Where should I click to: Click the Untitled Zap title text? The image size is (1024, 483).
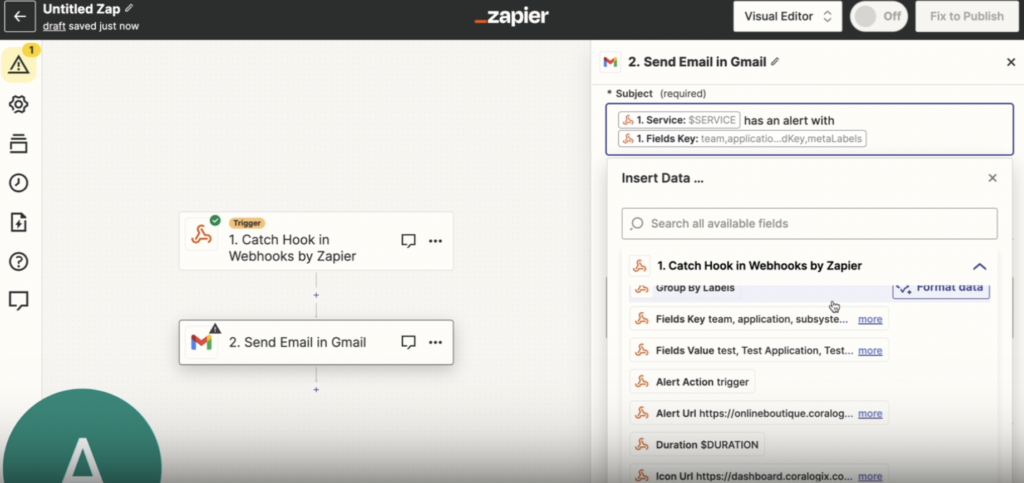(82, 9)
